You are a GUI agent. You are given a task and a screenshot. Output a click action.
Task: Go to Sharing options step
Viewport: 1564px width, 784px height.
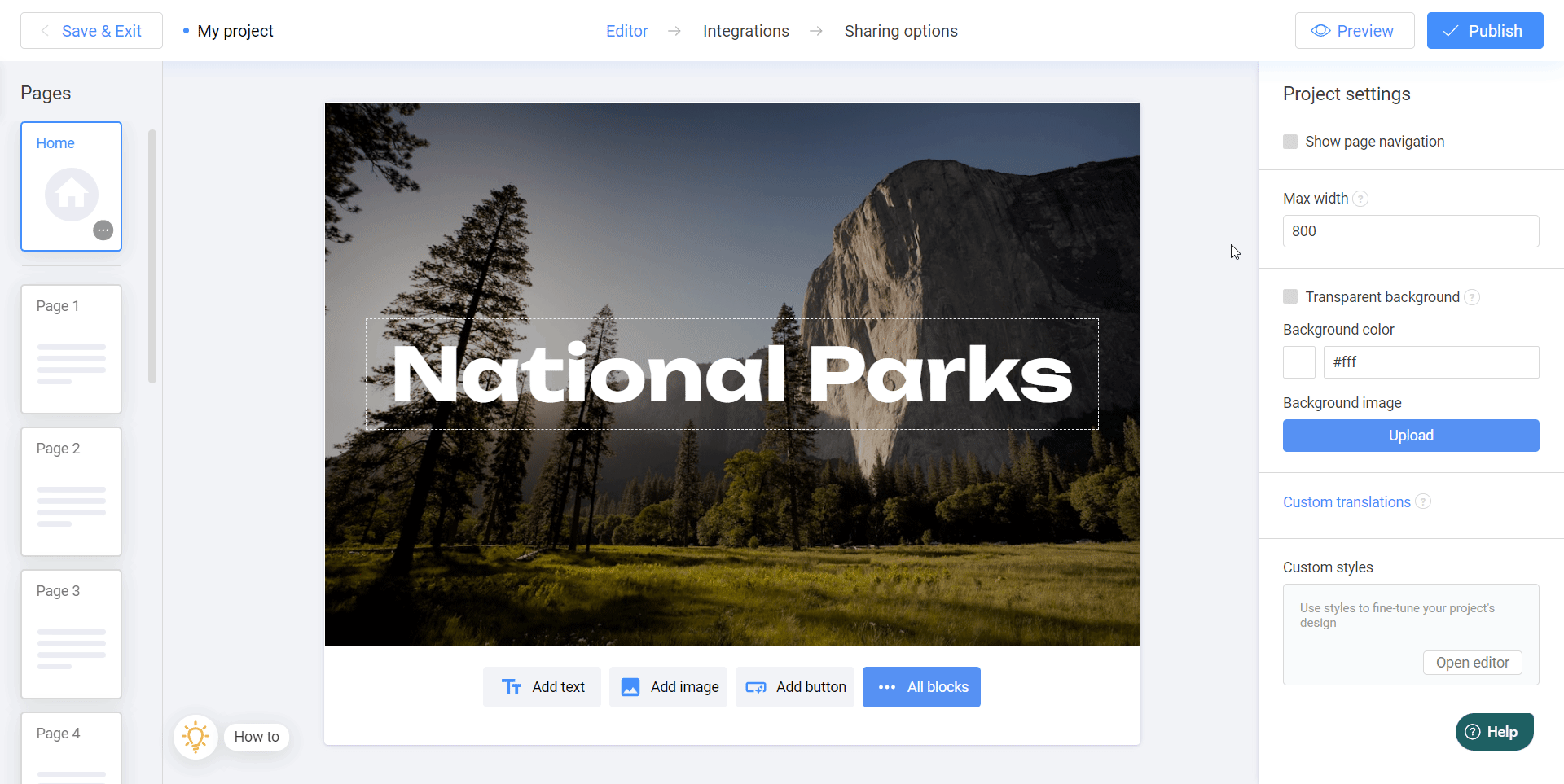tap(901, 31)
